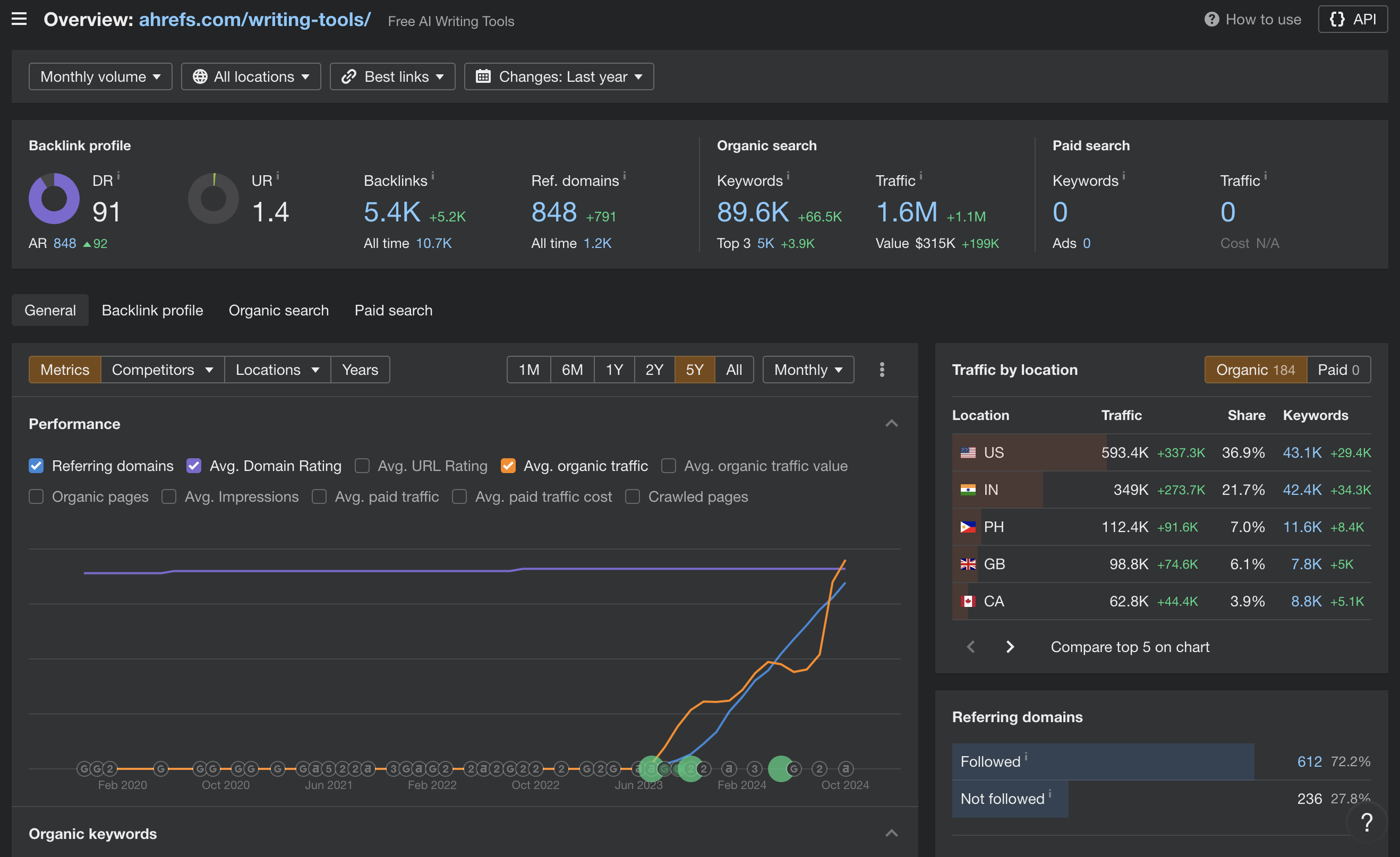Click the Ref. domains info icon
The width and height of the screenshot is (1400, 857).
(625, 176)
